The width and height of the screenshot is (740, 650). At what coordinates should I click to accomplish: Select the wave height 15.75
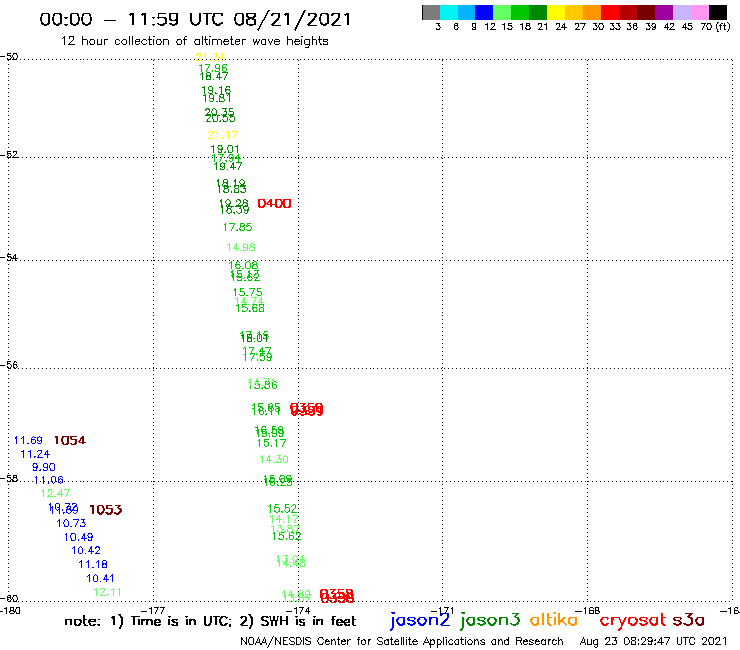247,293
